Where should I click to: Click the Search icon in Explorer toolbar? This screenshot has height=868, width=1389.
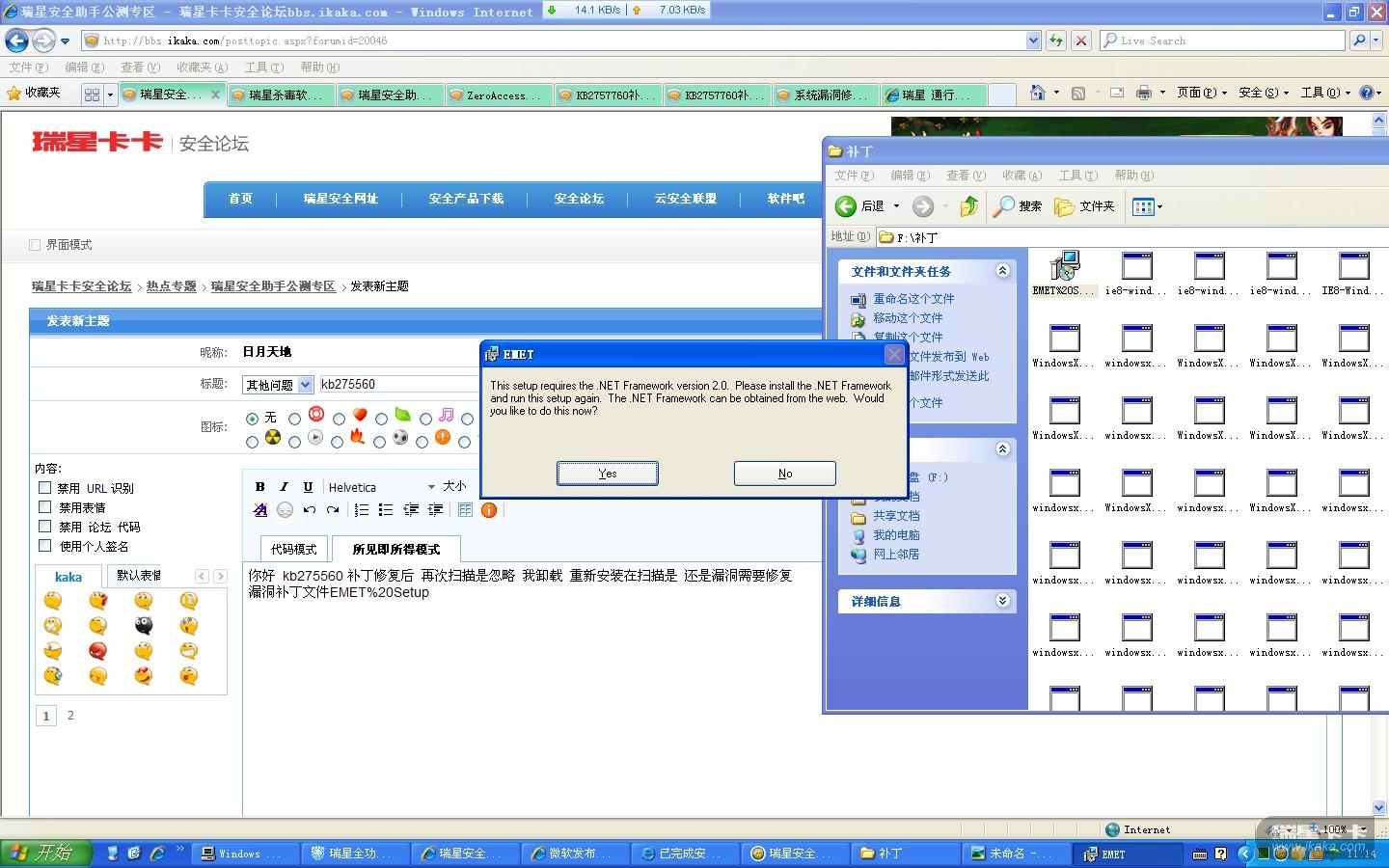(x=1018, y=206)
